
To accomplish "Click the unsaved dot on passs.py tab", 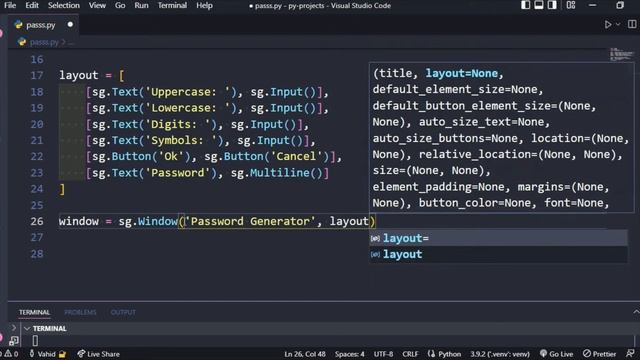I will click(70, 25).
